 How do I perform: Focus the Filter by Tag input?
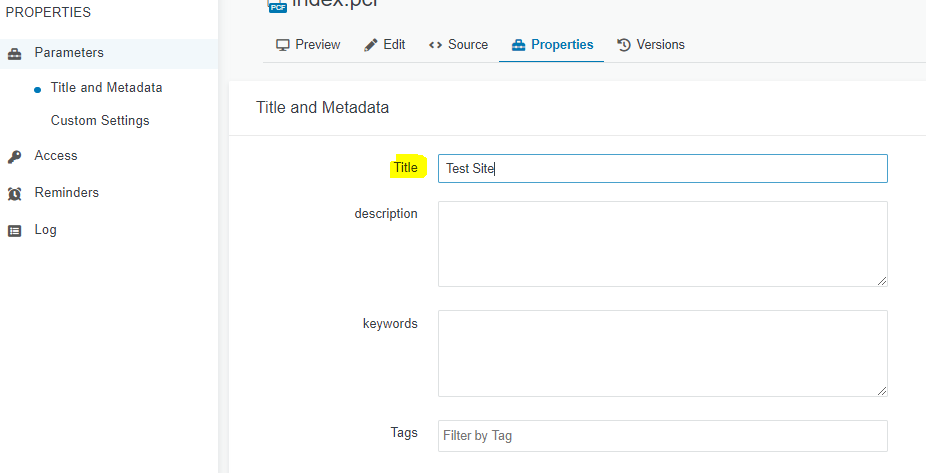click(x=662, y=436)
